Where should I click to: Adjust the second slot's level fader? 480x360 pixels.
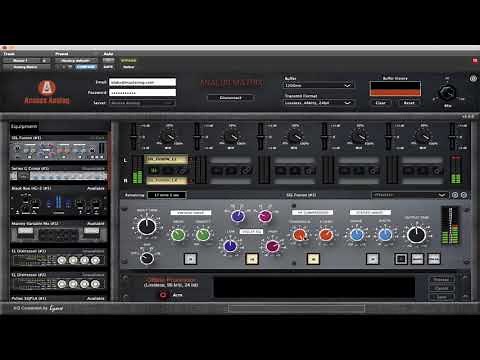click(x=197, y=136)
